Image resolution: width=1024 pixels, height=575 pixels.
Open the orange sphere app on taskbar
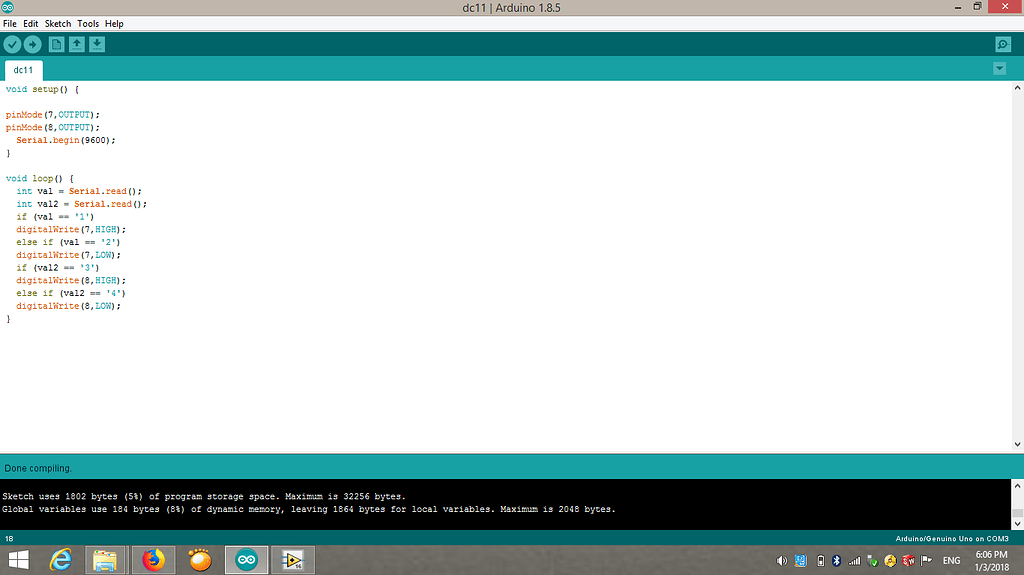pyautogui.click(x=200, y=560)
